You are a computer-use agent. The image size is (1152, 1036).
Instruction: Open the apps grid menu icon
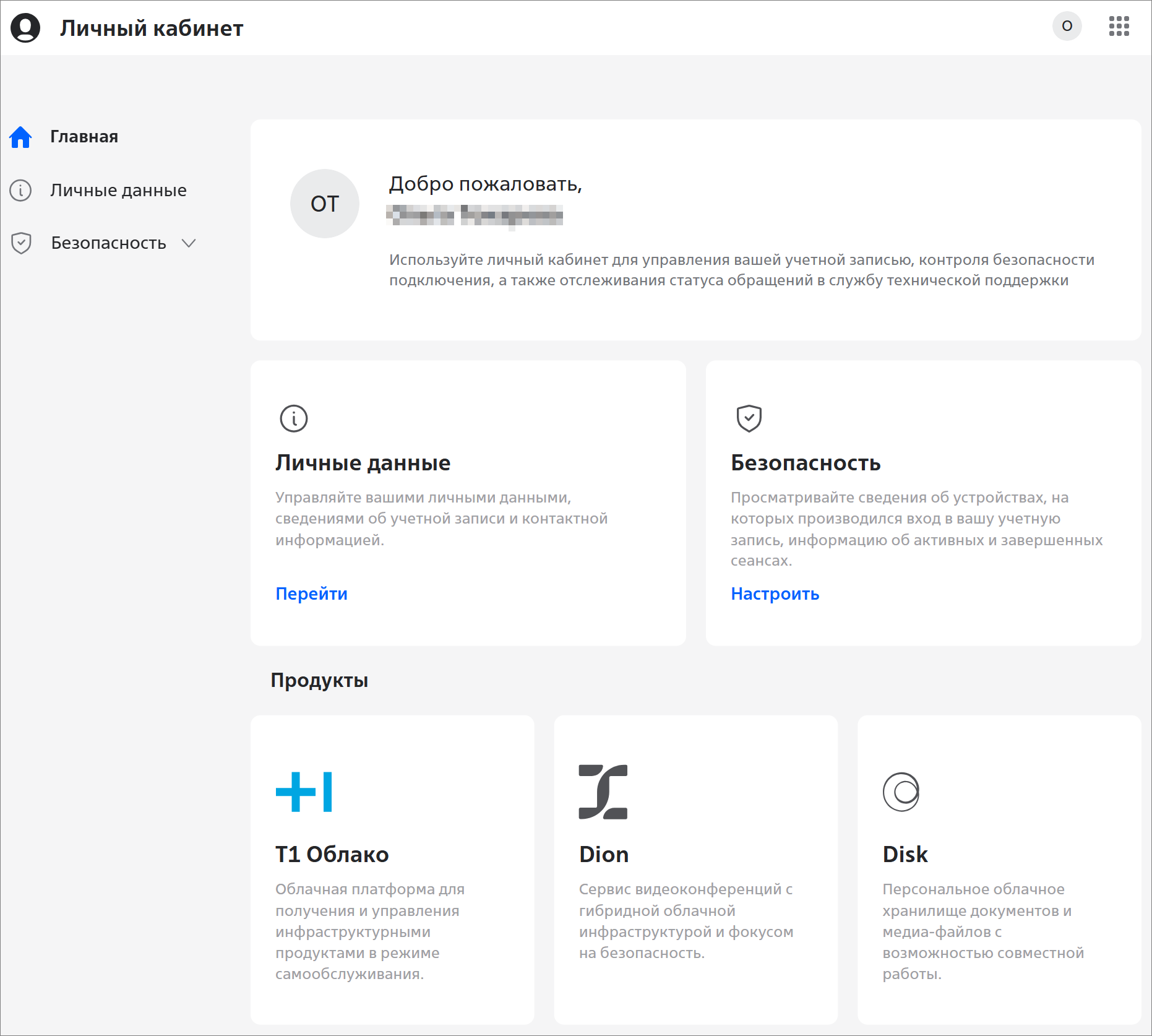[x=1119, y=26]
